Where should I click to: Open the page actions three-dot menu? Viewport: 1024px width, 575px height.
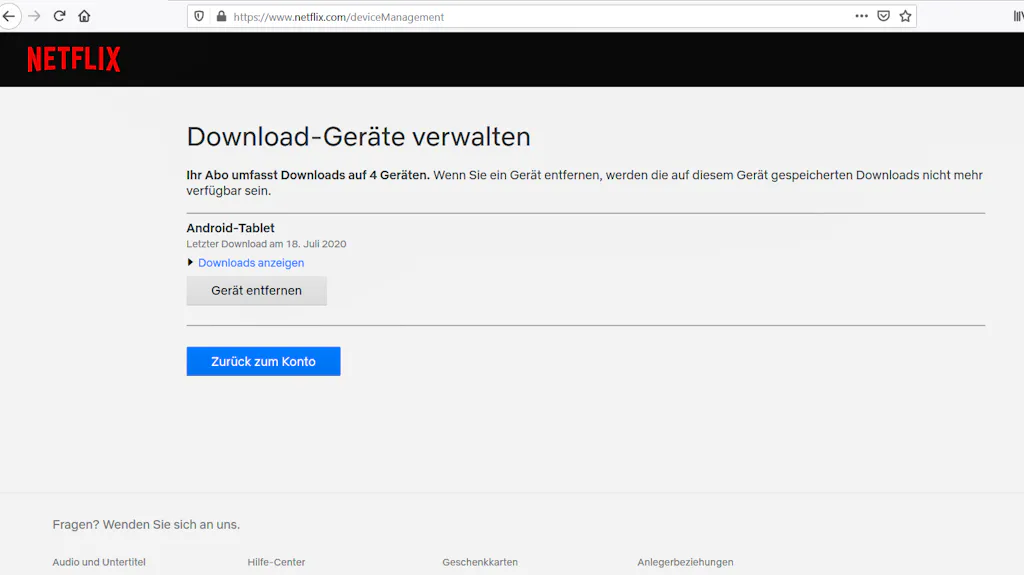(x=861, y=16)
